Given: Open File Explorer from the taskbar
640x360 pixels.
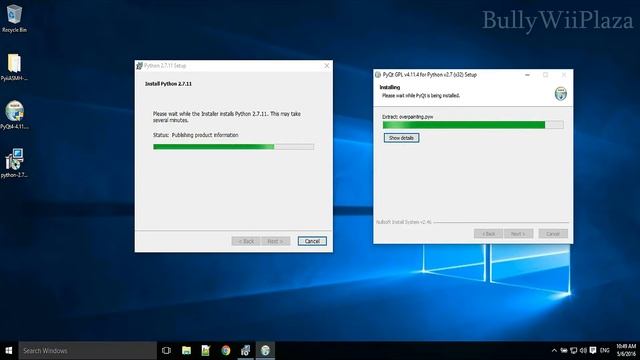Looking at the screenshot, I should click(x=186, y=351).
